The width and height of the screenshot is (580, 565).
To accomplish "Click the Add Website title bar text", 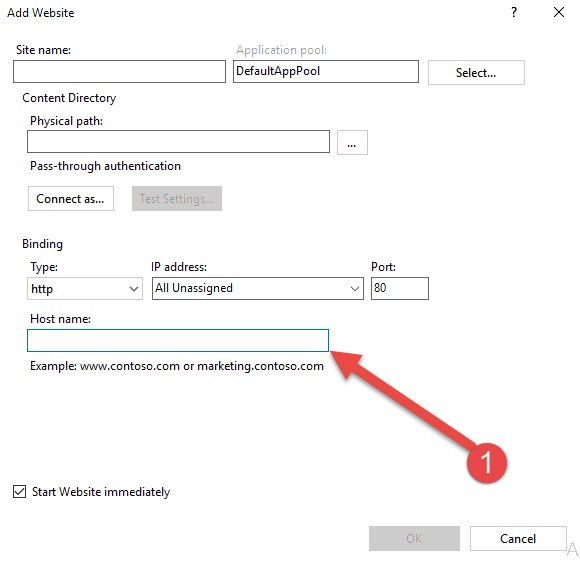I will click(41, 13).
